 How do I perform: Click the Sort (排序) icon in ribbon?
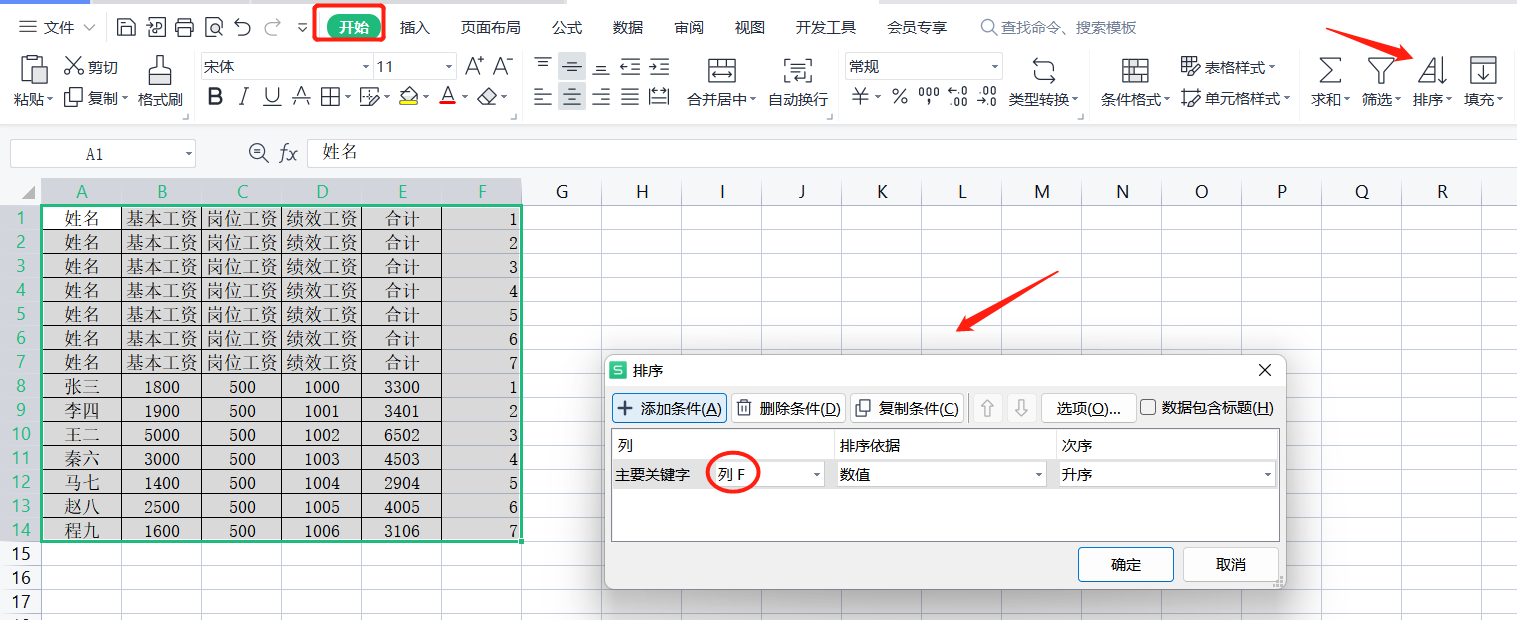[x=1432, y=71]
